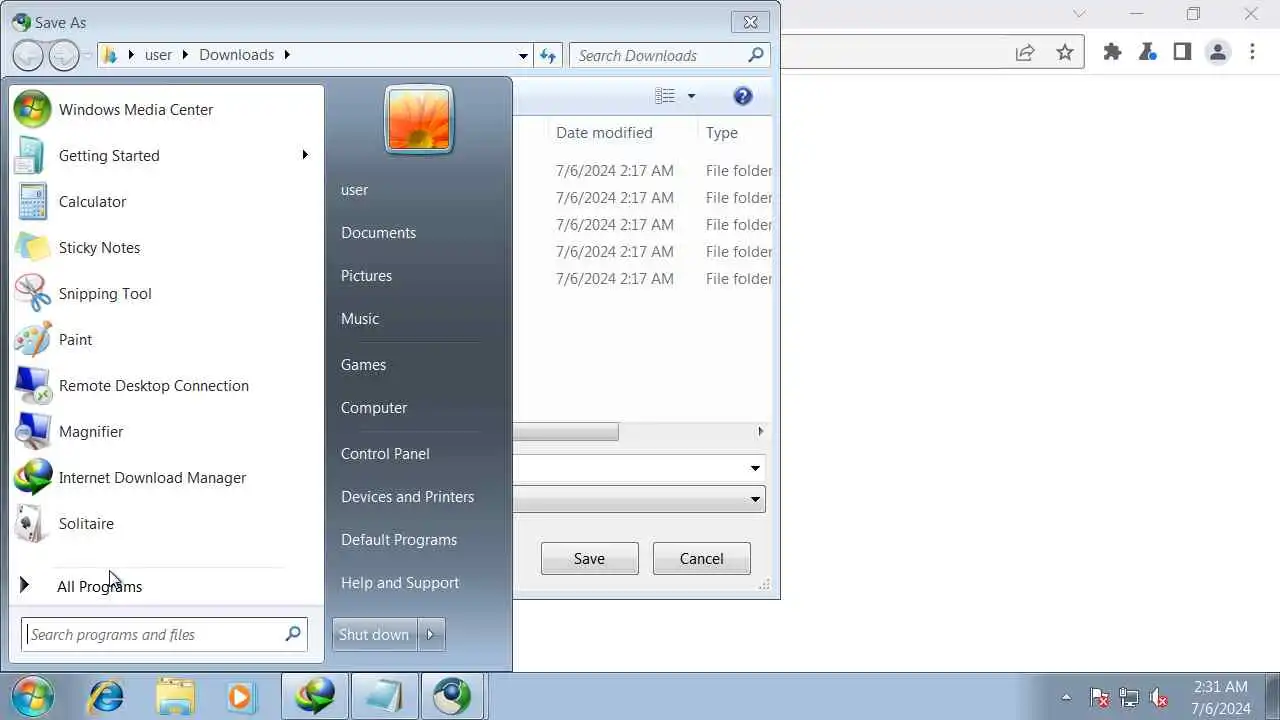The image size is (1280, 720).
Task: Open Devices and Printers
Action: (x=407, y=496)
